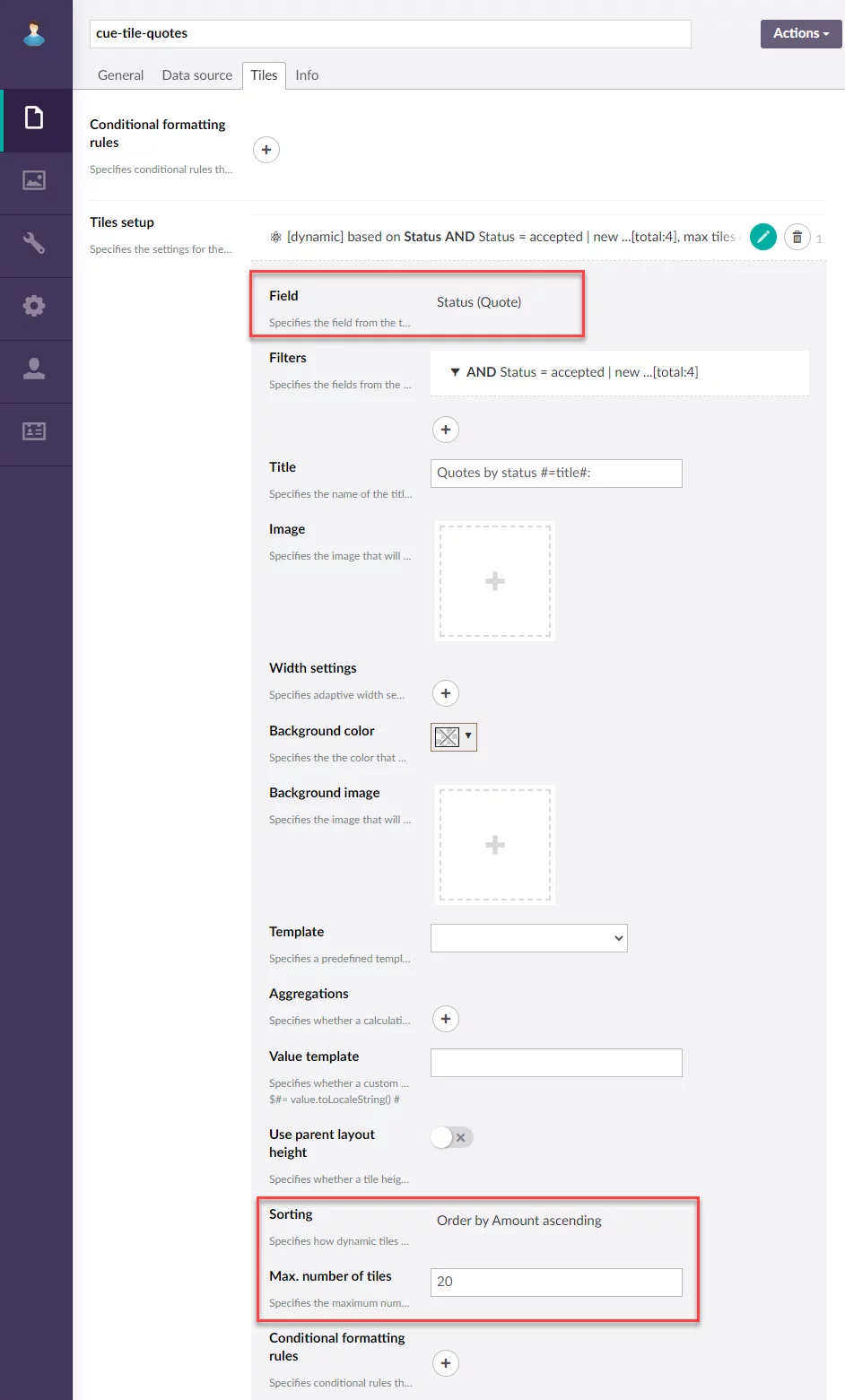Viewport: 845px width, 1400px height.
Task: Add a tile image in Image placeholder
Action: 495,581
